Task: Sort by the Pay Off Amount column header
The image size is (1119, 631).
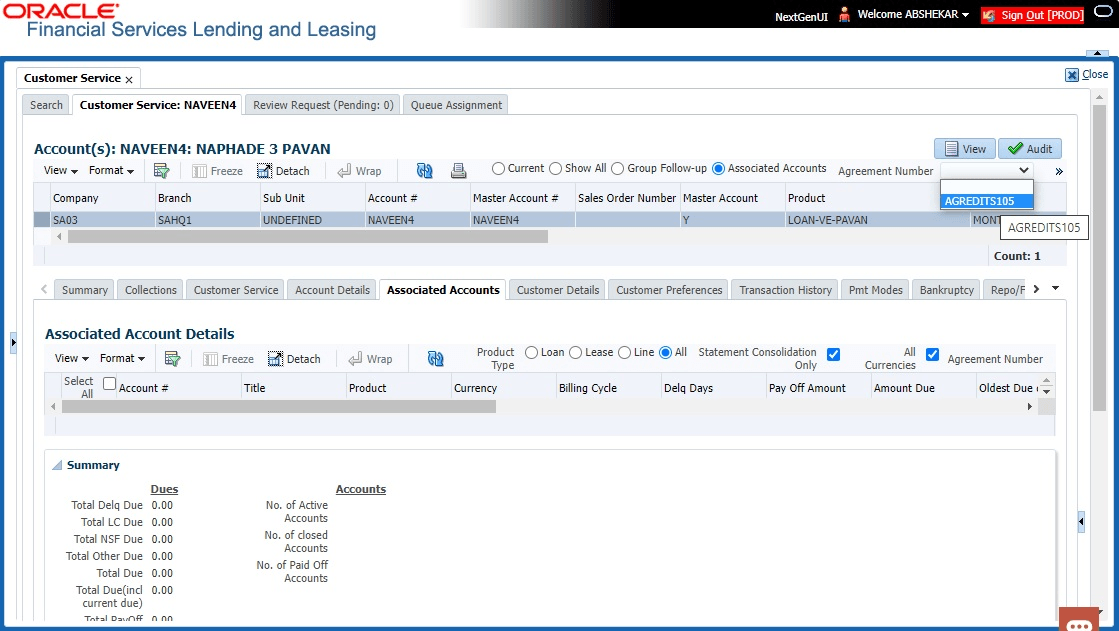Action: pyautogui.click(x=807, y=388)
